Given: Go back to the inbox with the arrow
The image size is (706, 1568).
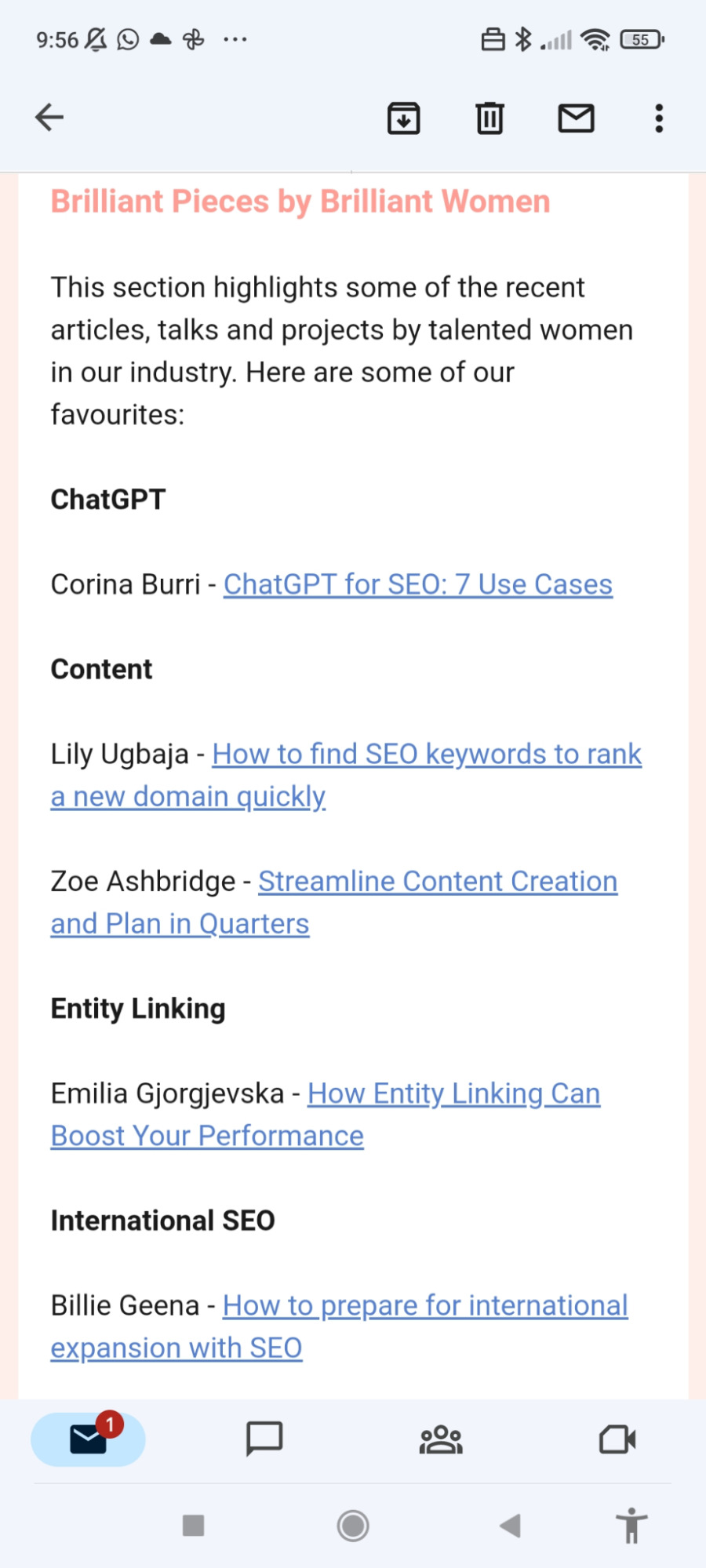Looking at the screenshot, I should [49, 117].
